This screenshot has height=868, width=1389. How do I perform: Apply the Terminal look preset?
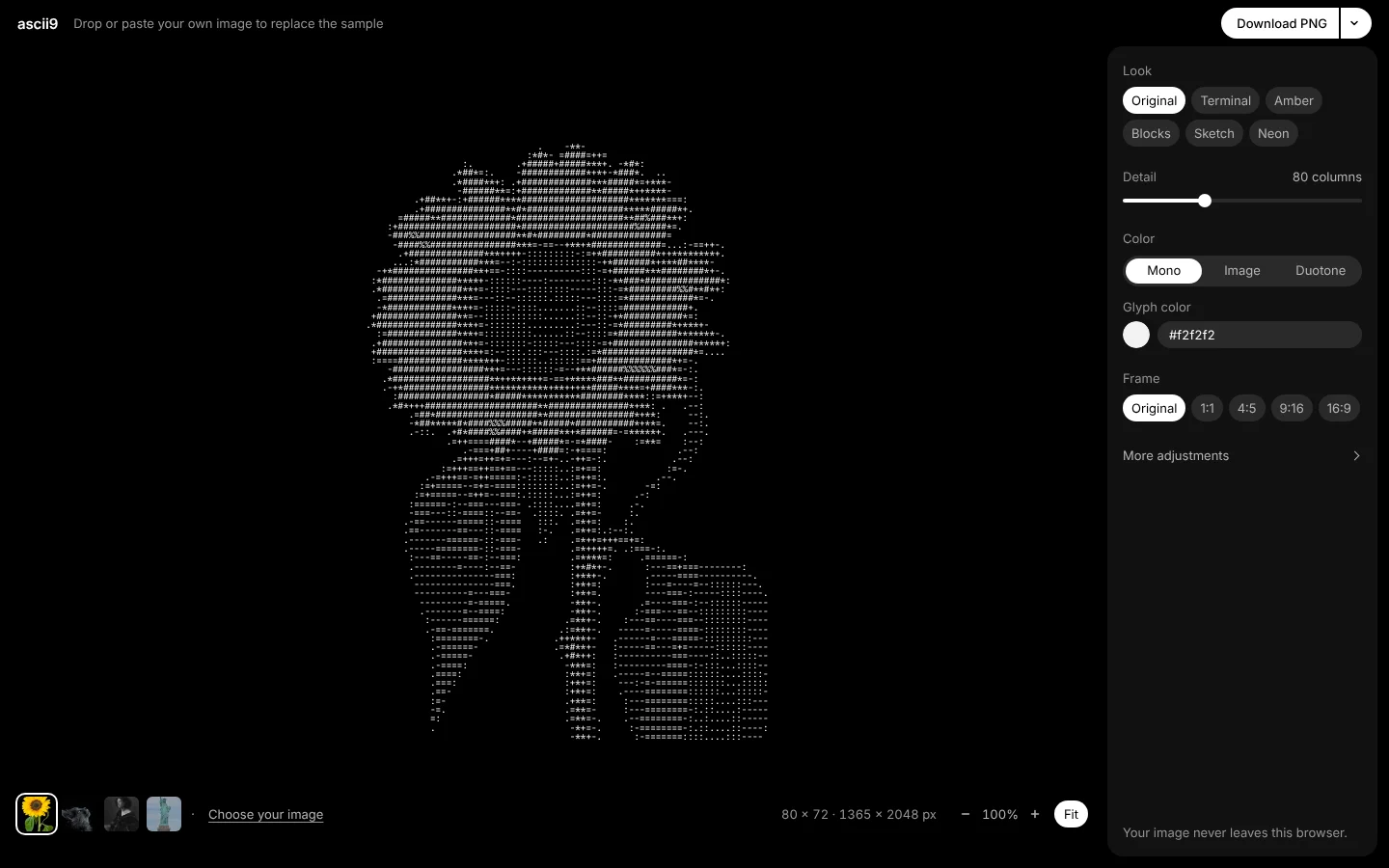click(1225, 100)
